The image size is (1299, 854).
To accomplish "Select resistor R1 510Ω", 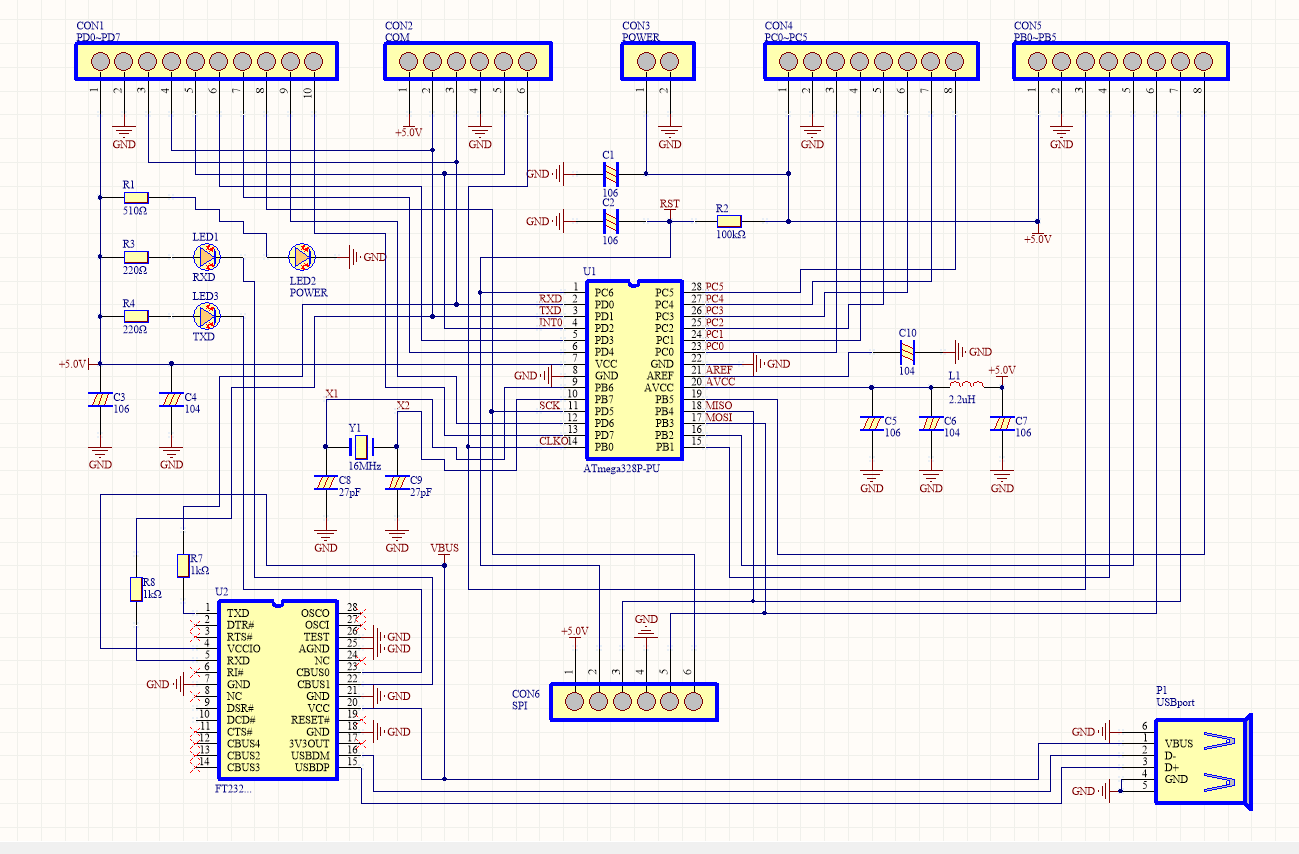I will click(135, 197).
